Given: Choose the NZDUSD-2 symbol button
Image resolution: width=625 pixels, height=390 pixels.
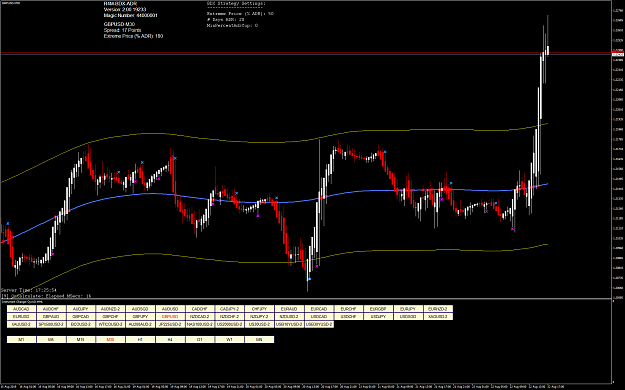Looking at the screenshot, I should tap(289, 317).
